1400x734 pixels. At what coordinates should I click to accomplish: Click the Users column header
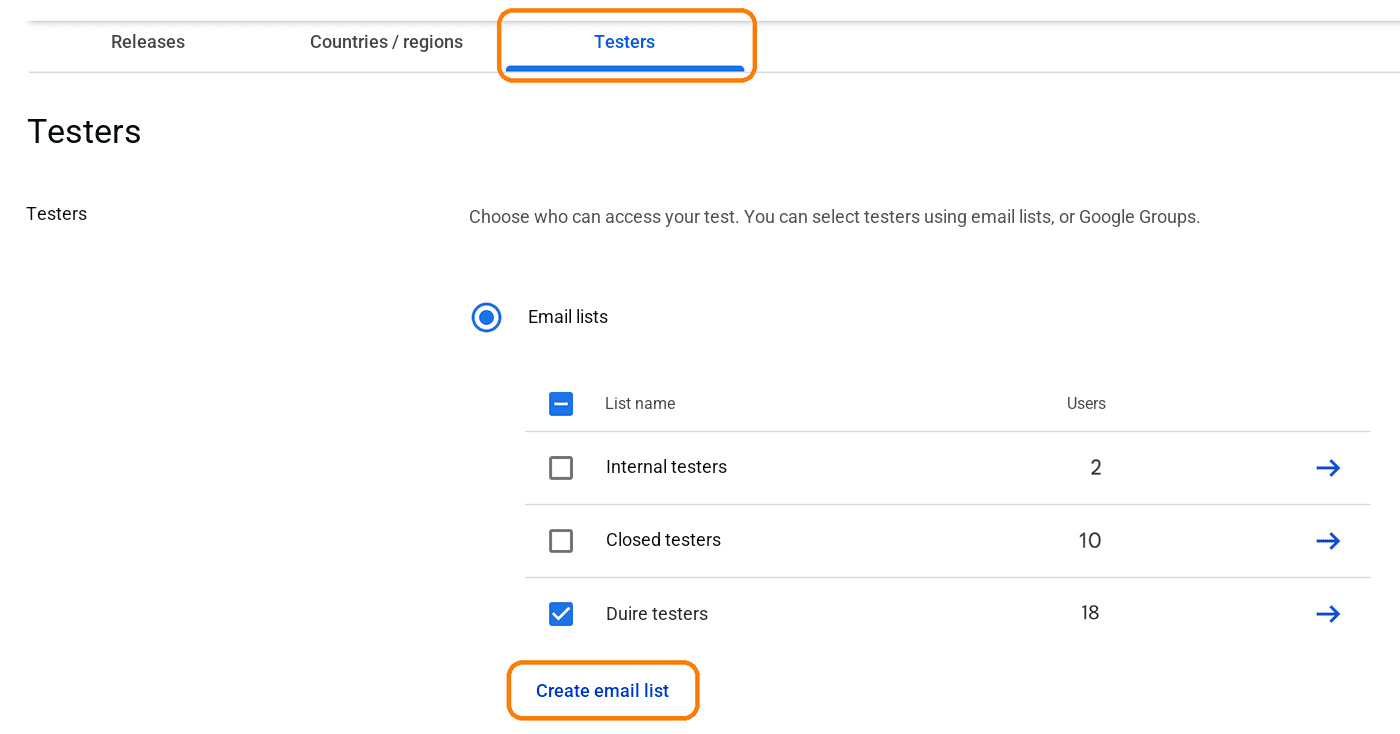1086,404
